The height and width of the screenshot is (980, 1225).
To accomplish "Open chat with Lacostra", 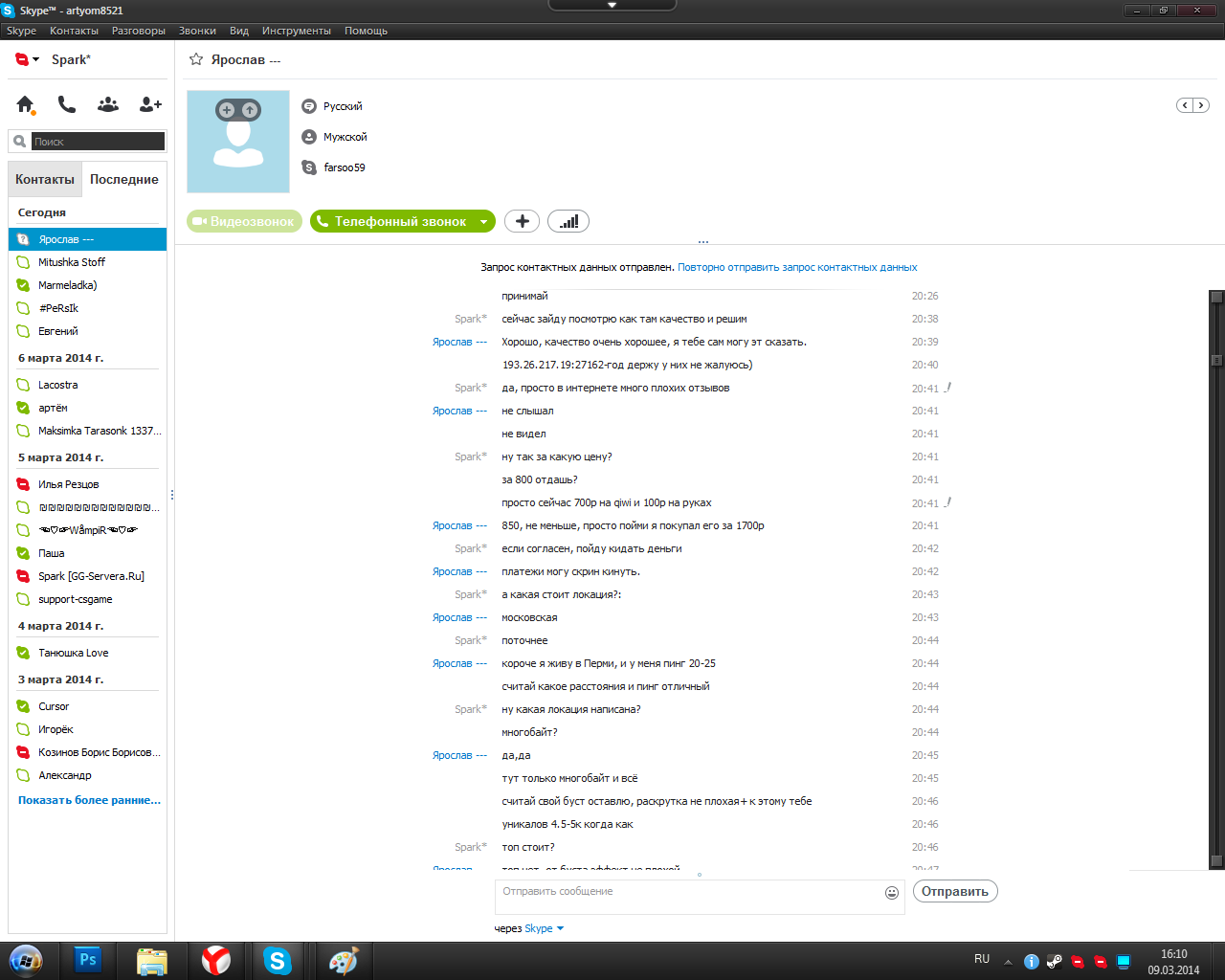I will point(87,385).
